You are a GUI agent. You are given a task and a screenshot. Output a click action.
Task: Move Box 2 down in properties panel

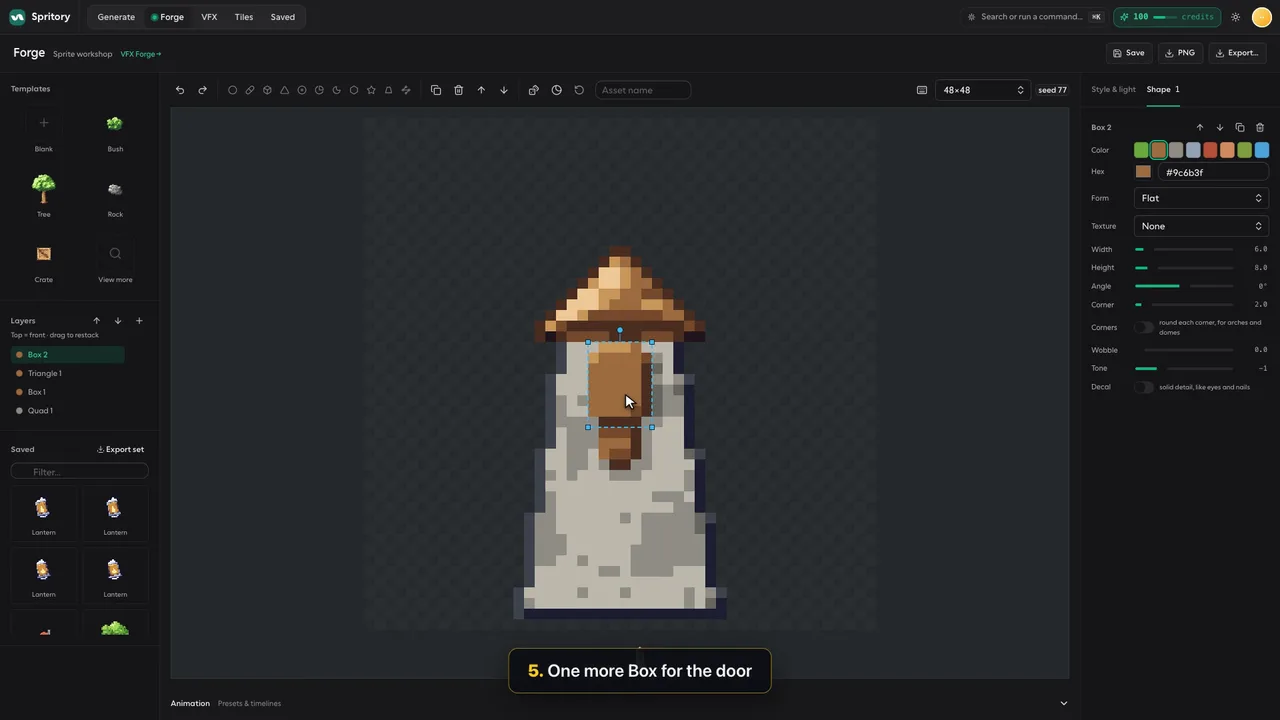coord(1220,128)
